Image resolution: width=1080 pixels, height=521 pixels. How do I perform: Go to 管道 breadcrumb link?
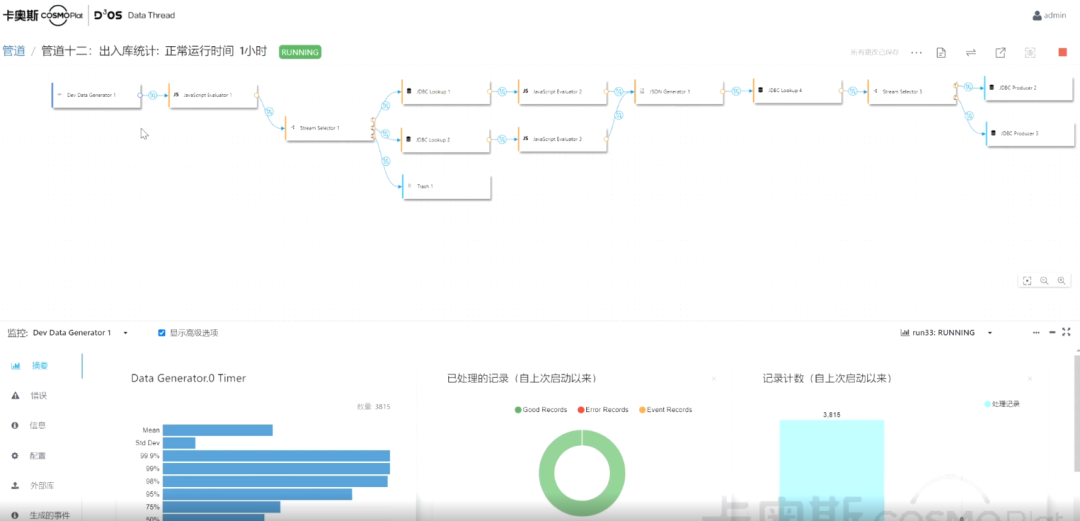pos(14,51)
